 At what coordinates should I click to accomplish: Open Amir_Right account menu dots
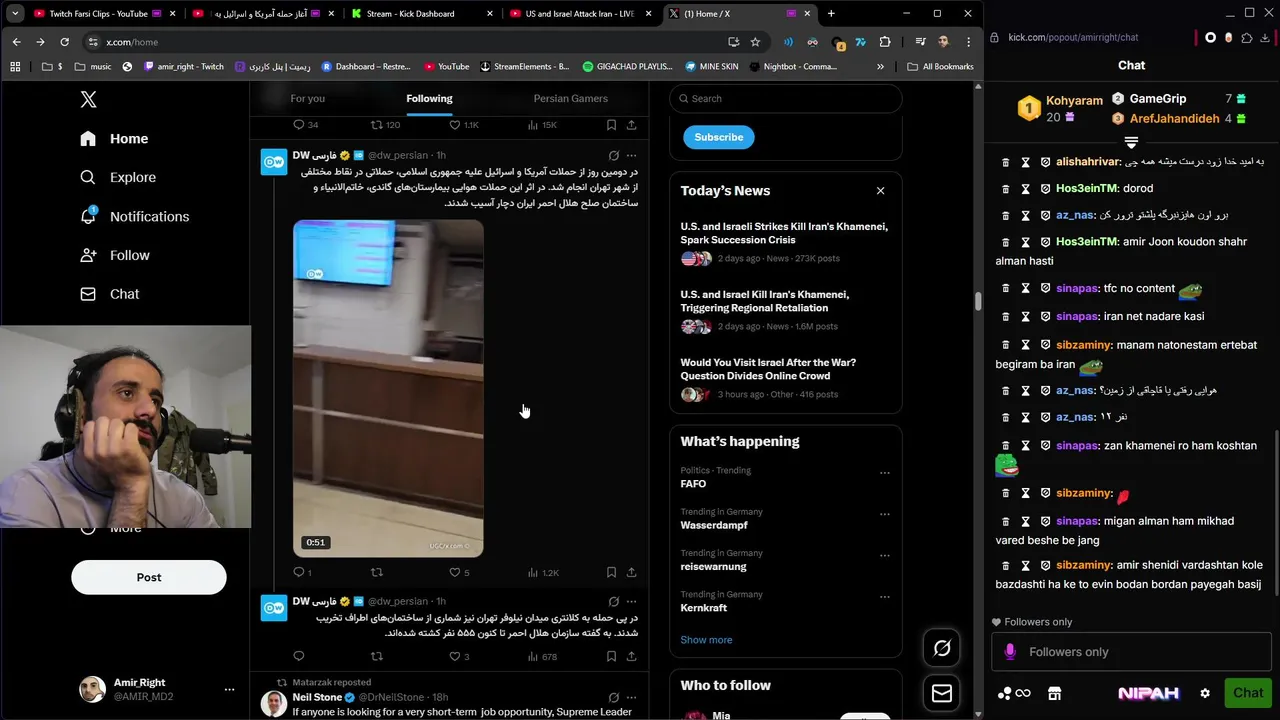(229, 690)
